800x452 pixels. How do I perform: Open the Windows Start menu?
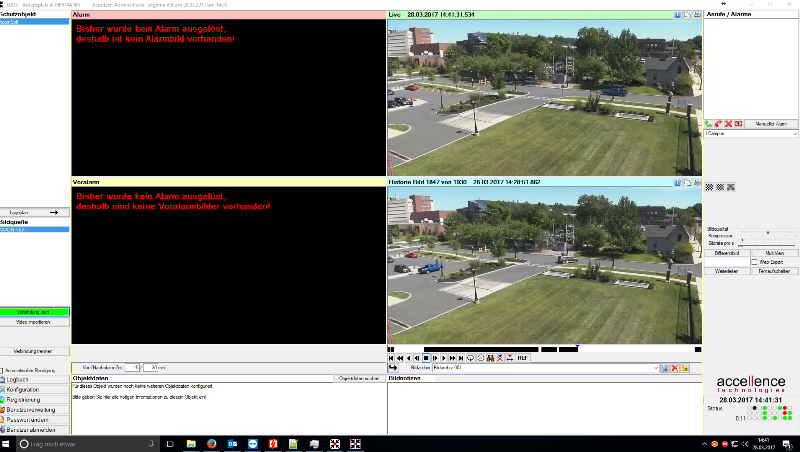pyautogui.click(x=6, y=444)
